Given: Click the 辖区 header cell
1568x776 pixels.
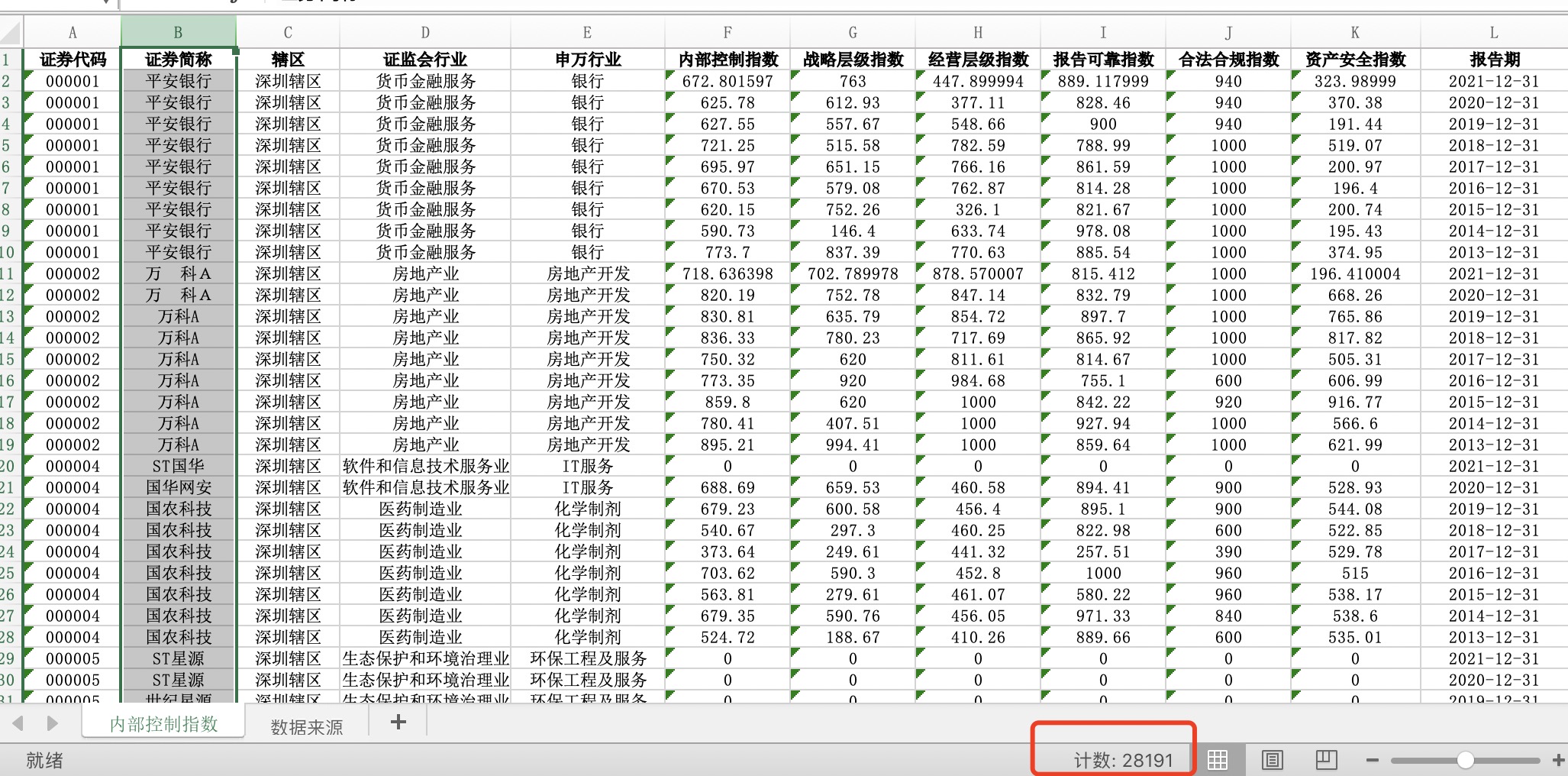Looking at the screenshot, I should (288, 60).
